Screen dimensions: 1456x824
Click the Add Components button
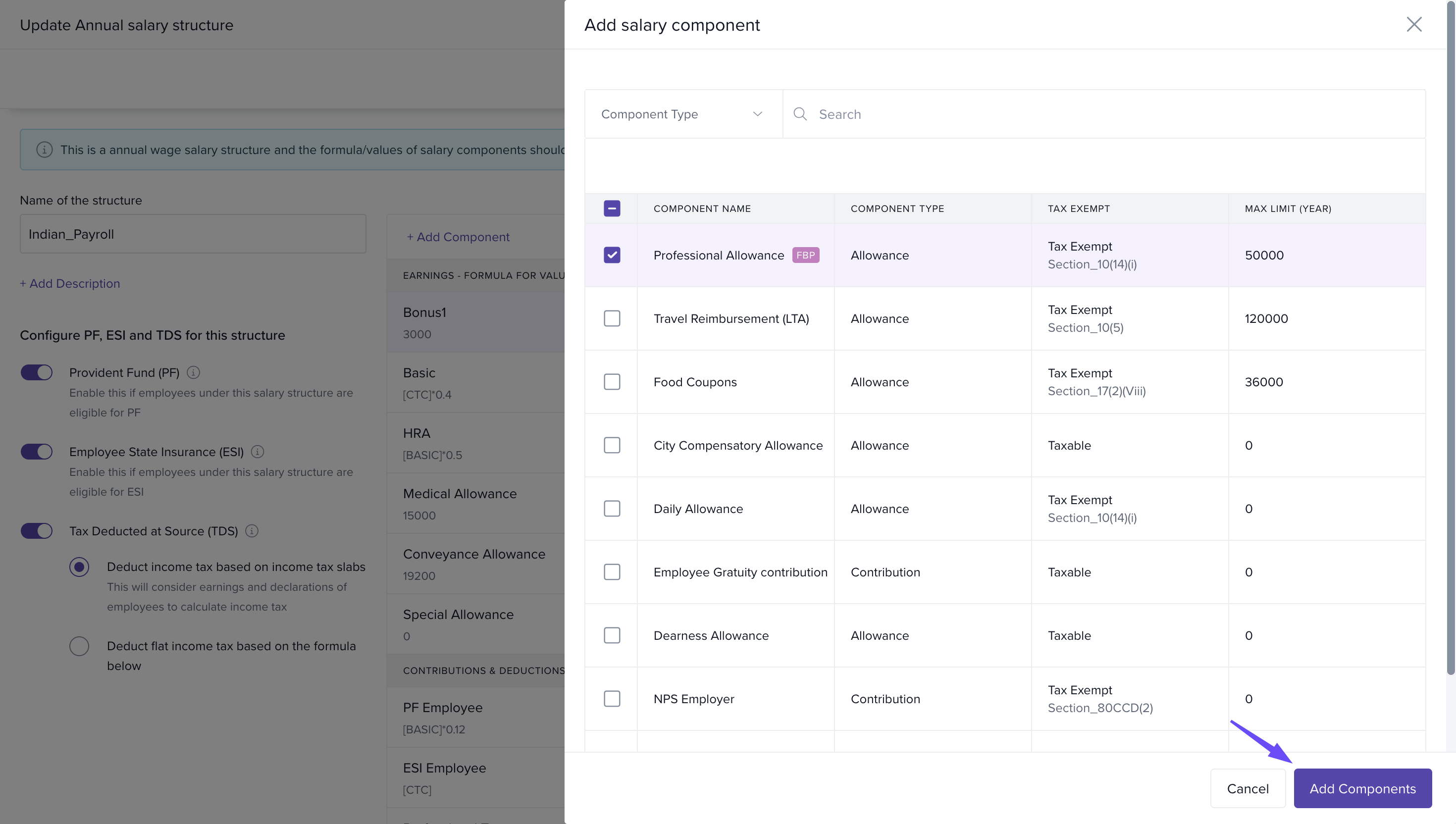pos(1362,788)
